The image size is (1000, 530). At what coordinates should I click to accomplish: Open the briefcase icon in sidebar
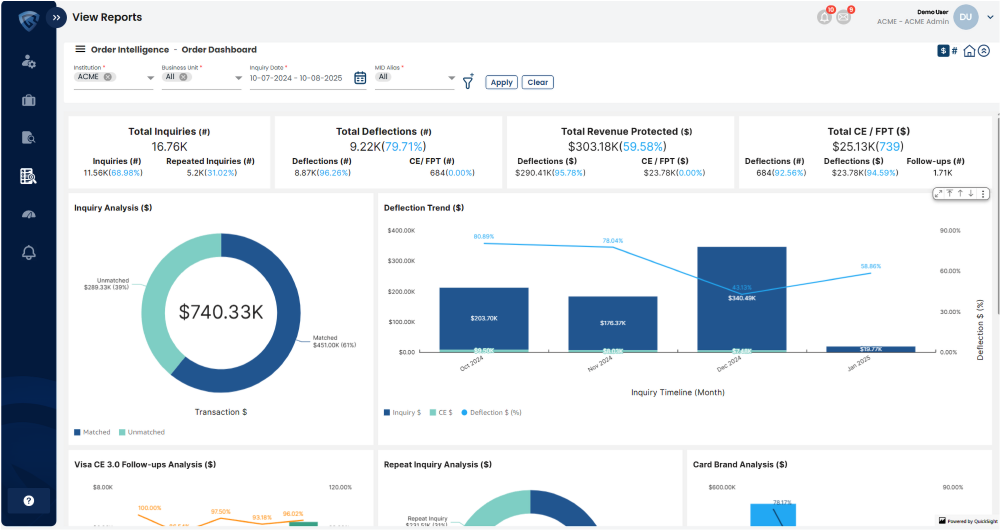(x=29, y=100)
